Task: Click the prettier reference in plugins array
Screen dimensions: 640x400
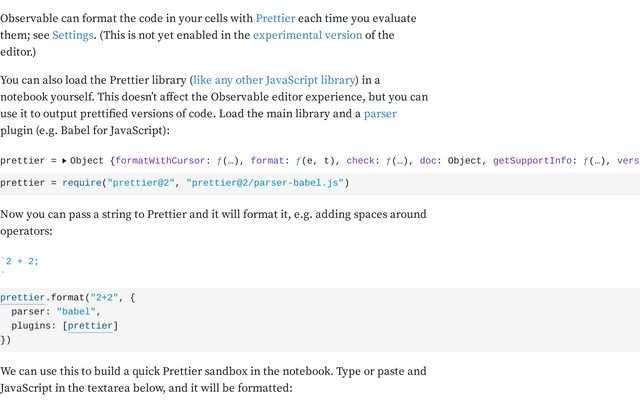Action: 90,326
